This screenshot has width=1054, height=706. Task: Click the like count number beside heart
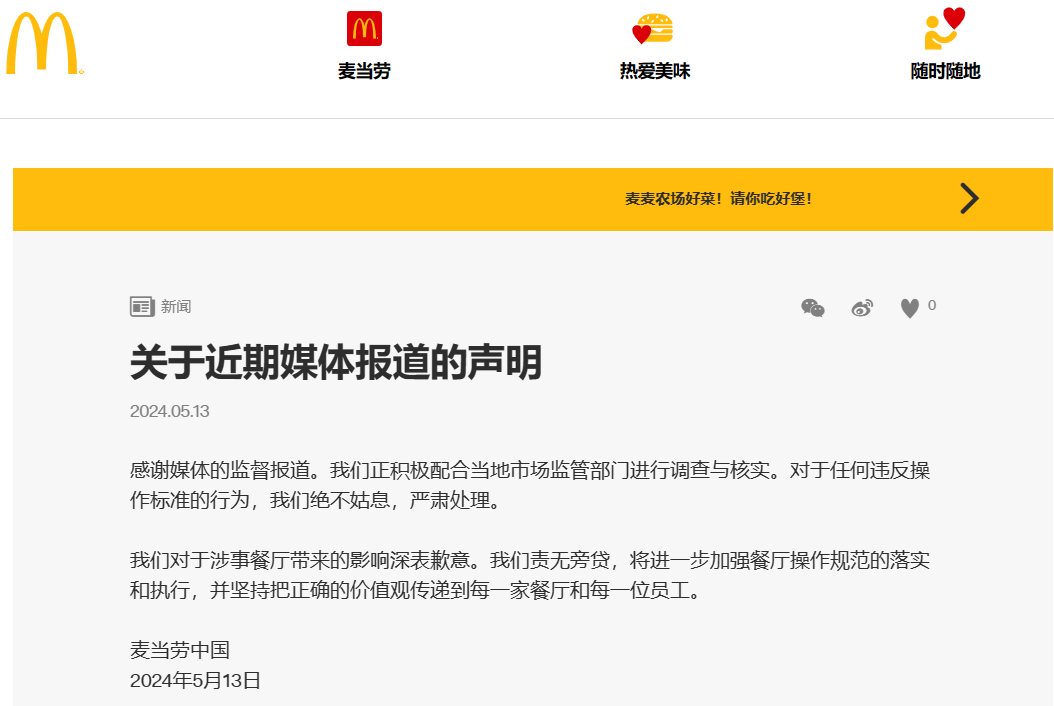pyautogui.click(x=932, y=305)
